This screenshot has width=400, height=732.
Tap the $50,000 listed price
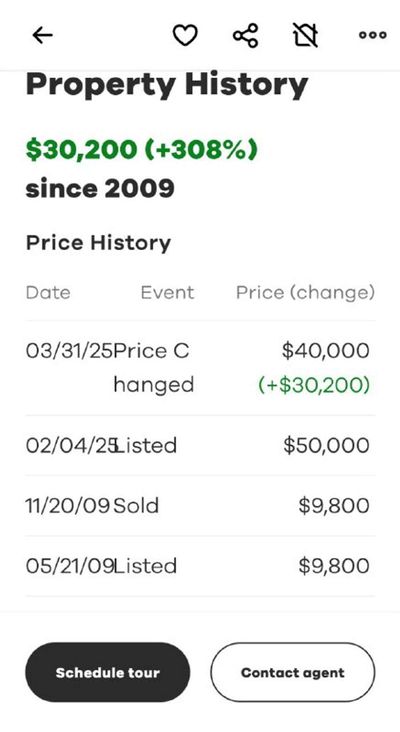[x=326, y=445]
